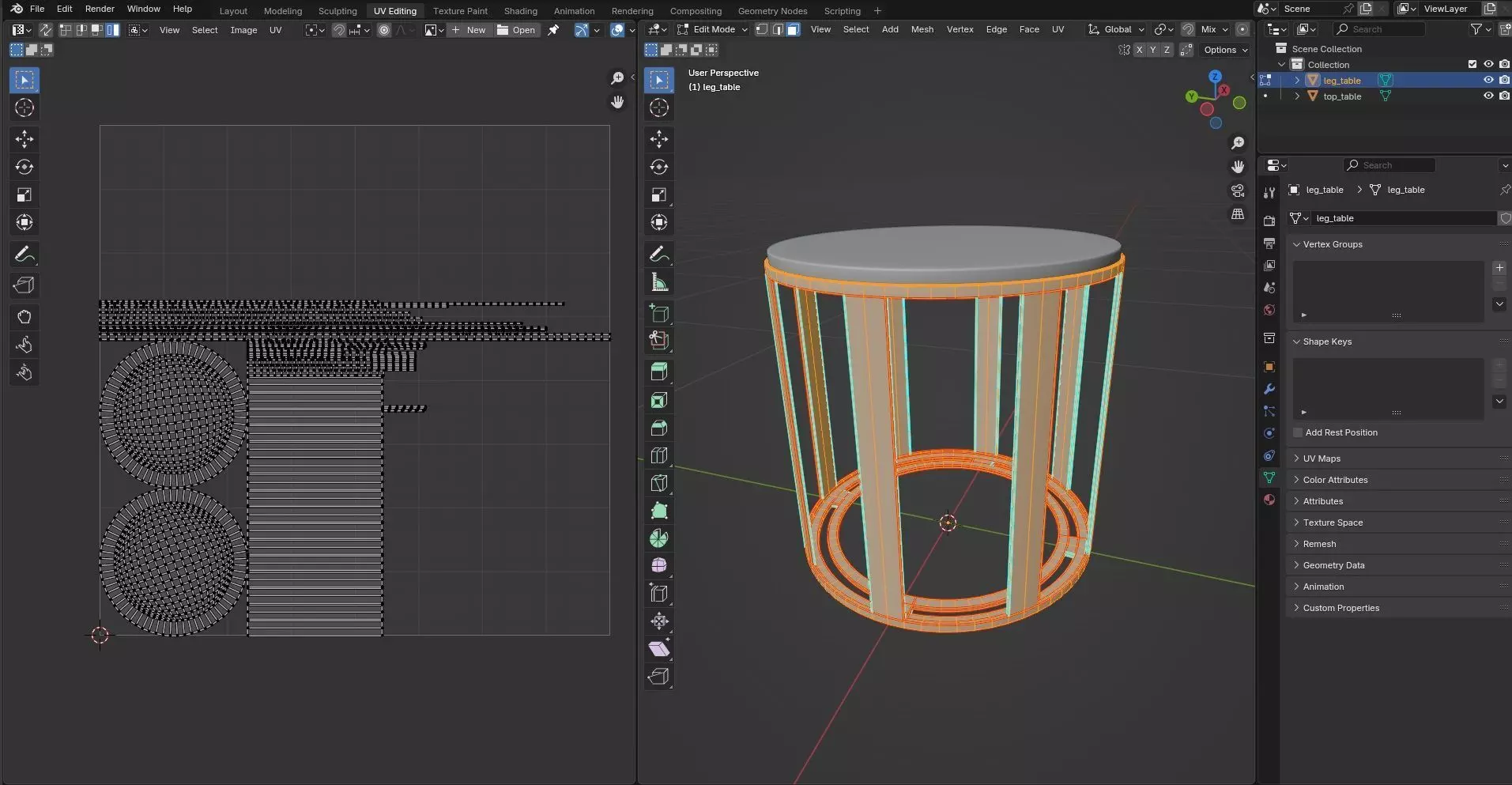Open UV menu in UV editor header
The width and height of the screenshot is (1512, 785).
pyautogui.click(x=275, y=30)
